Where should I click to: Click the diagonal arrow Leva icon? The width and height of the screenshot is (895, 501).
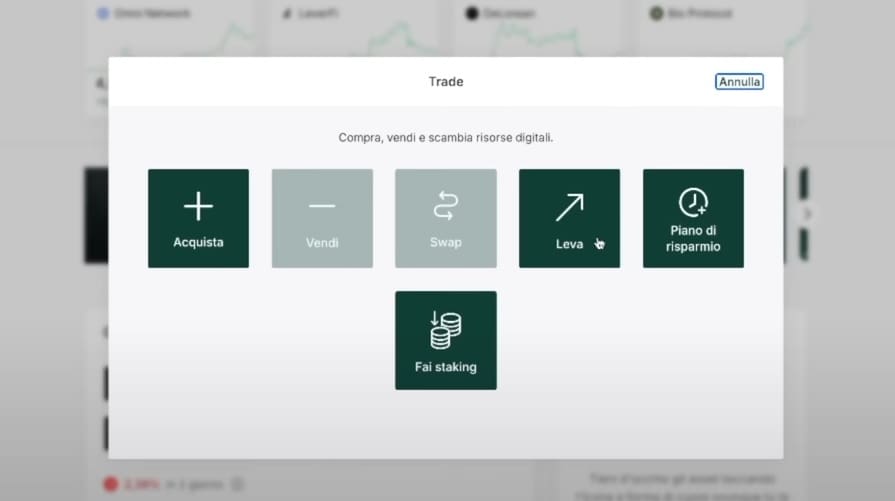coord(569,207)
